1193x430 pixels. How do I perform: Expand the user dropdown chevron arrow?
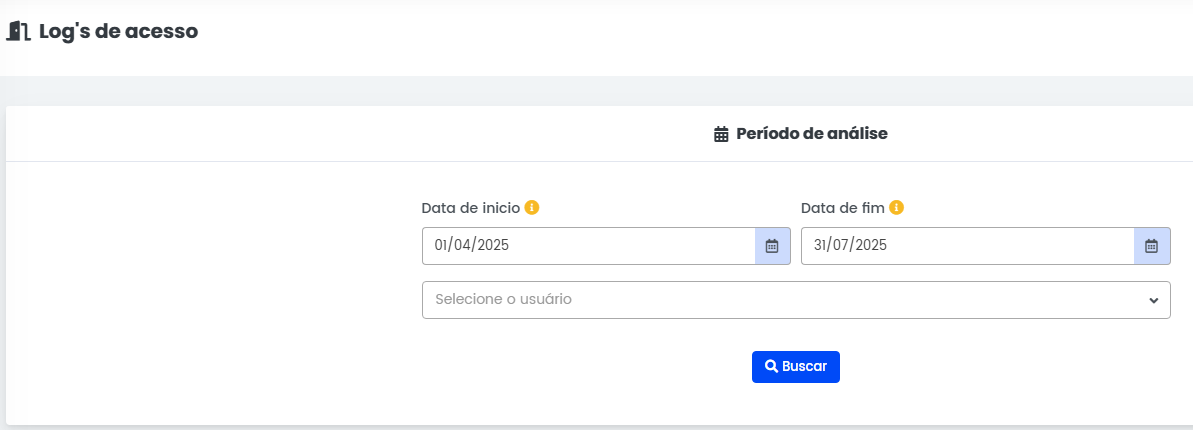(1153, 300)
